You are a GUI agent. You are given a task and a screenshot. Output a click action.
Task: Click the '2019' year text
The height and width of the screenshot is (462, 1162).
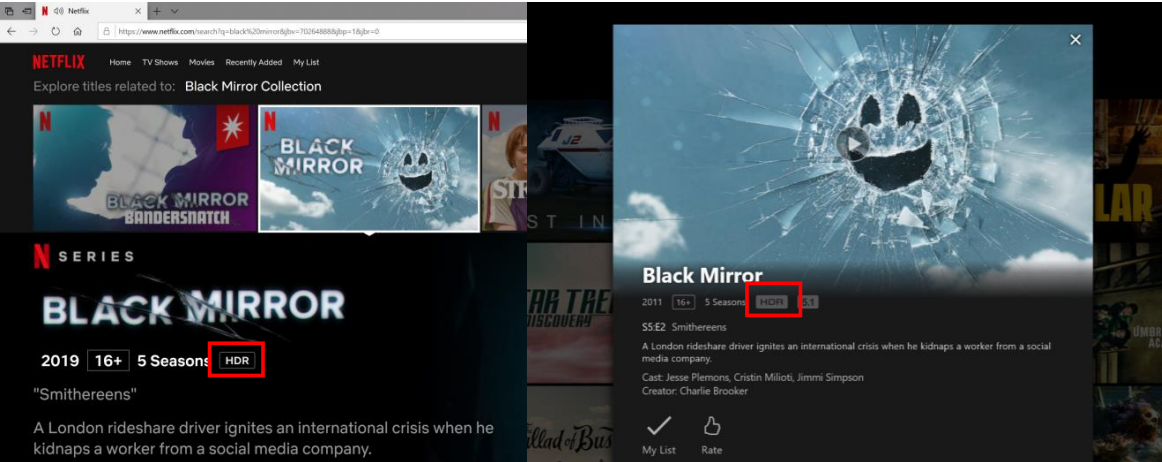pos(60,361)
